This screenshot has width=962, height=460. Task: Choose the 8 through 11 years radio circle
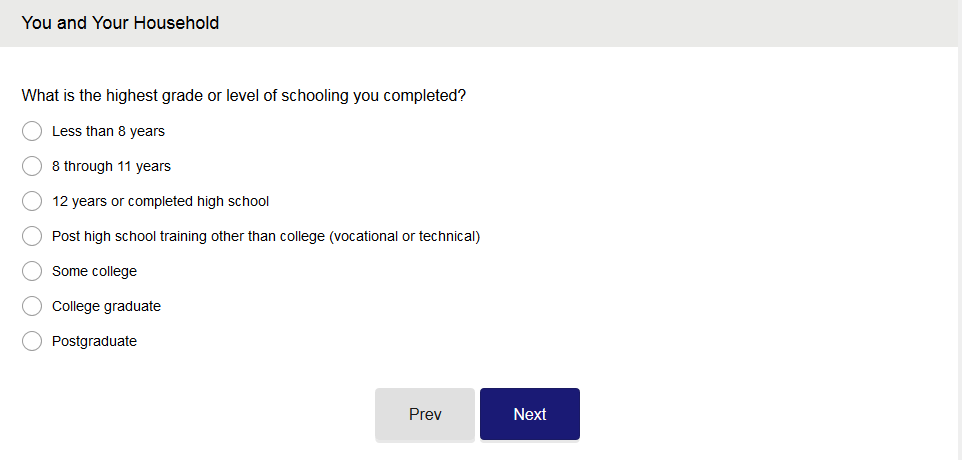(32, 166)
